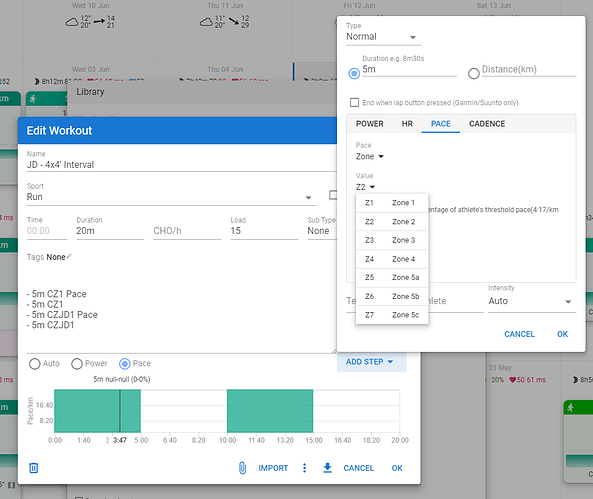Click the running icon on green calendar card
Viewport: 593px width, 499px height.
(x=33, y=99)
